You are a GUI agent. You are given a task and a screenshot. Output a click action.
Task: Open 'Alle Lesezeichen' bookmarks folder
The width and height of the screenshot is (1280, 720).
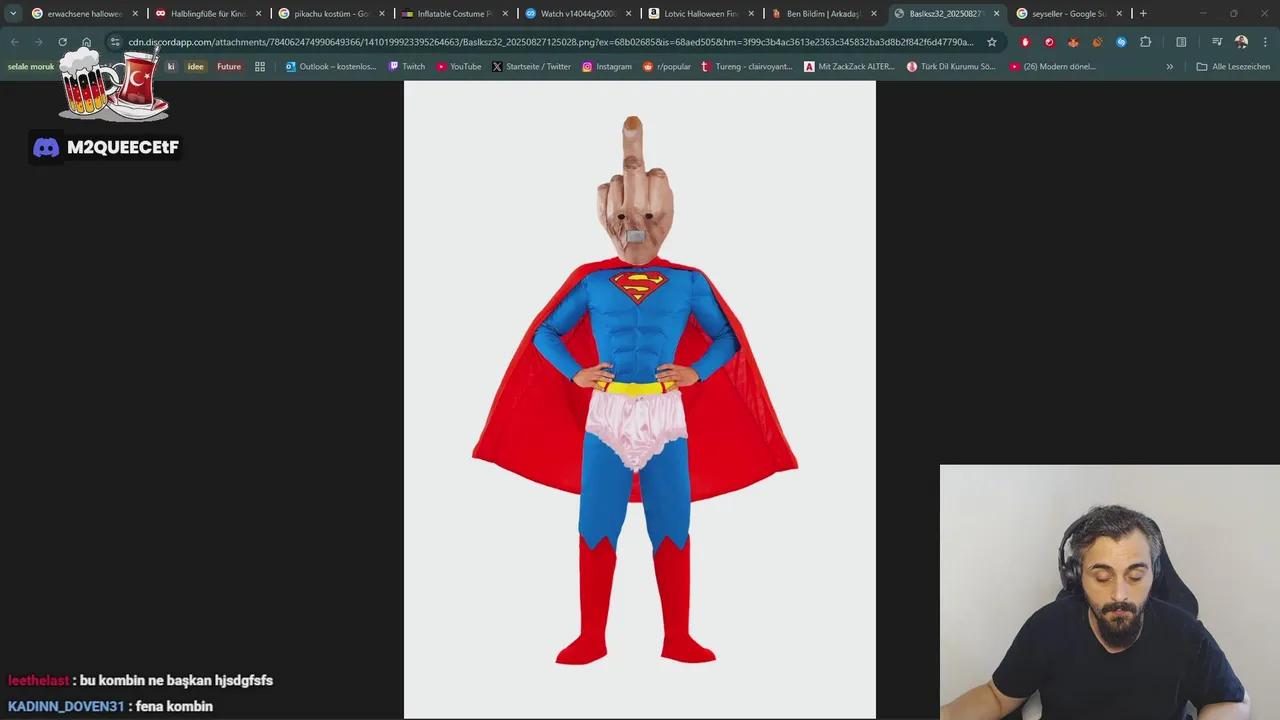pos(1233,67)
